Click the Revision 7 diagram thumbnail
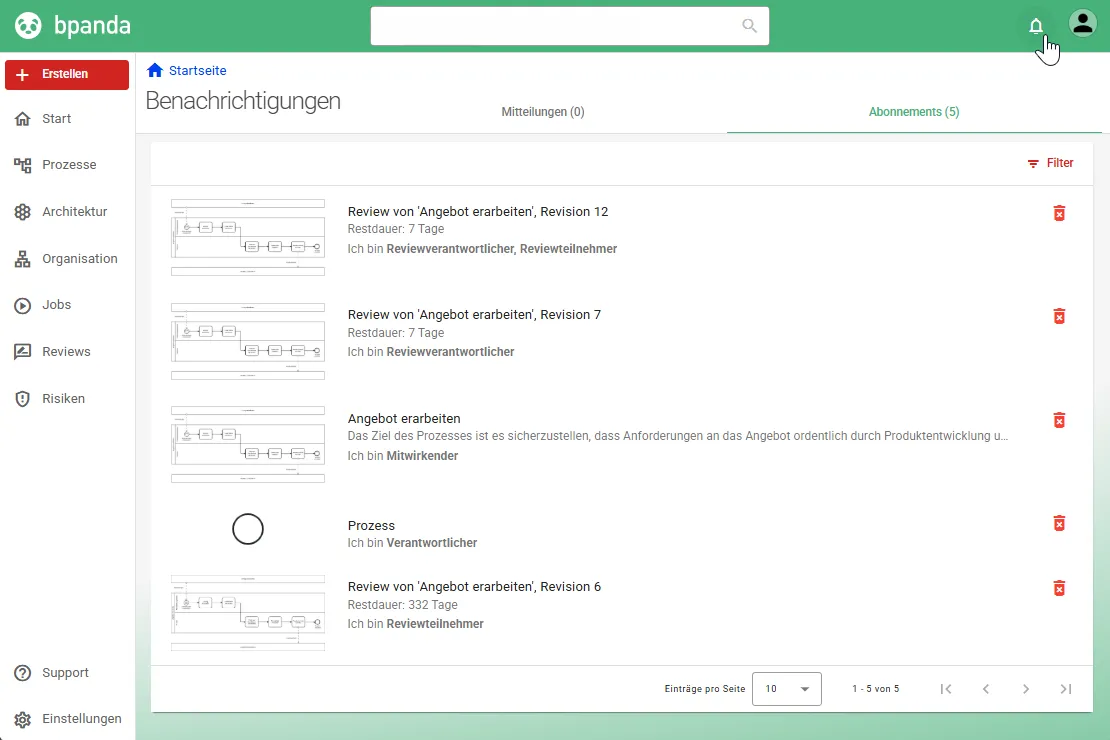 coord(248,341)
